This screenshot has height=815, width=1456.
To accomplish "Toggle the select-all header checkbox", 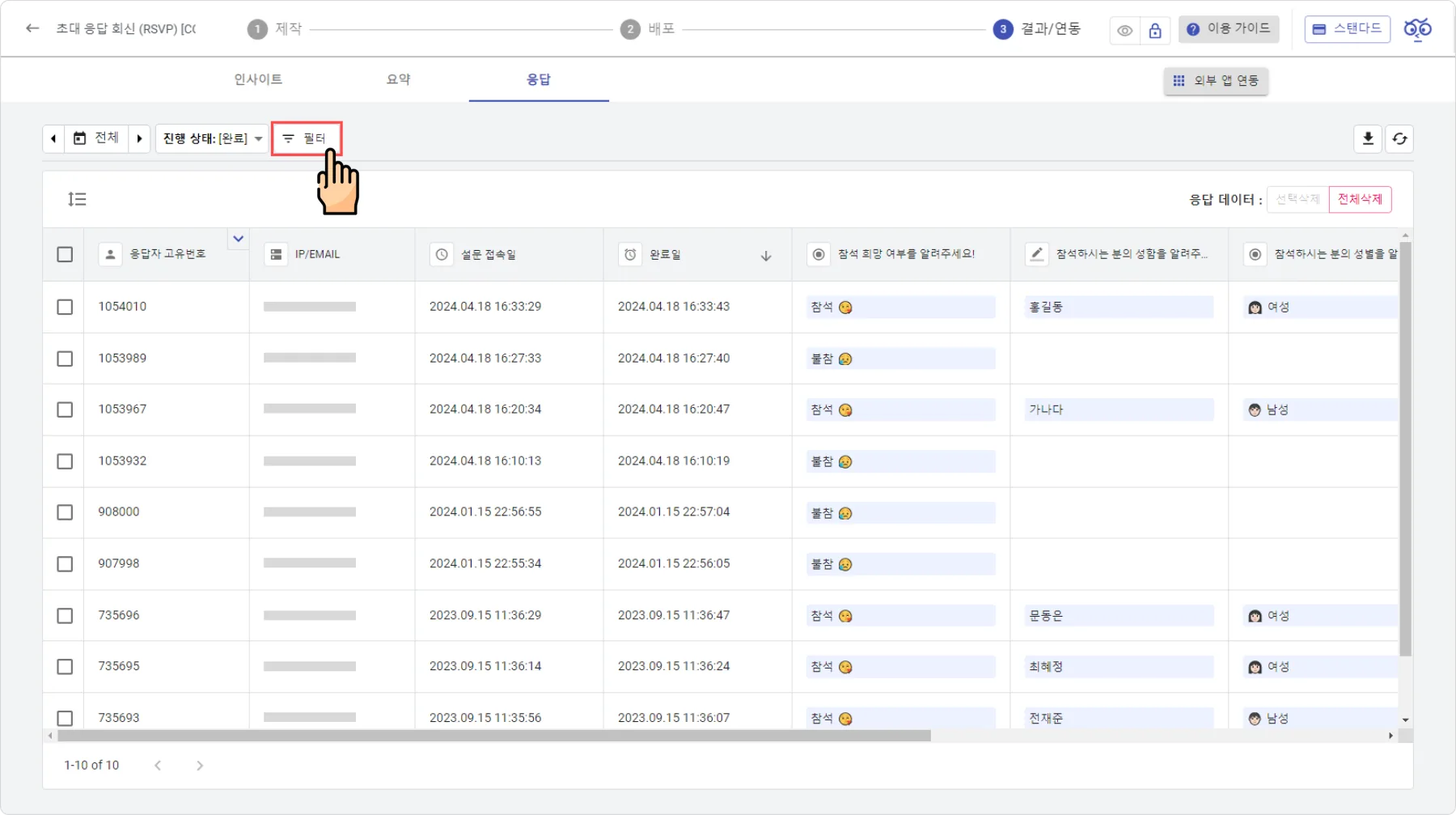I will (x=65, y=254).
